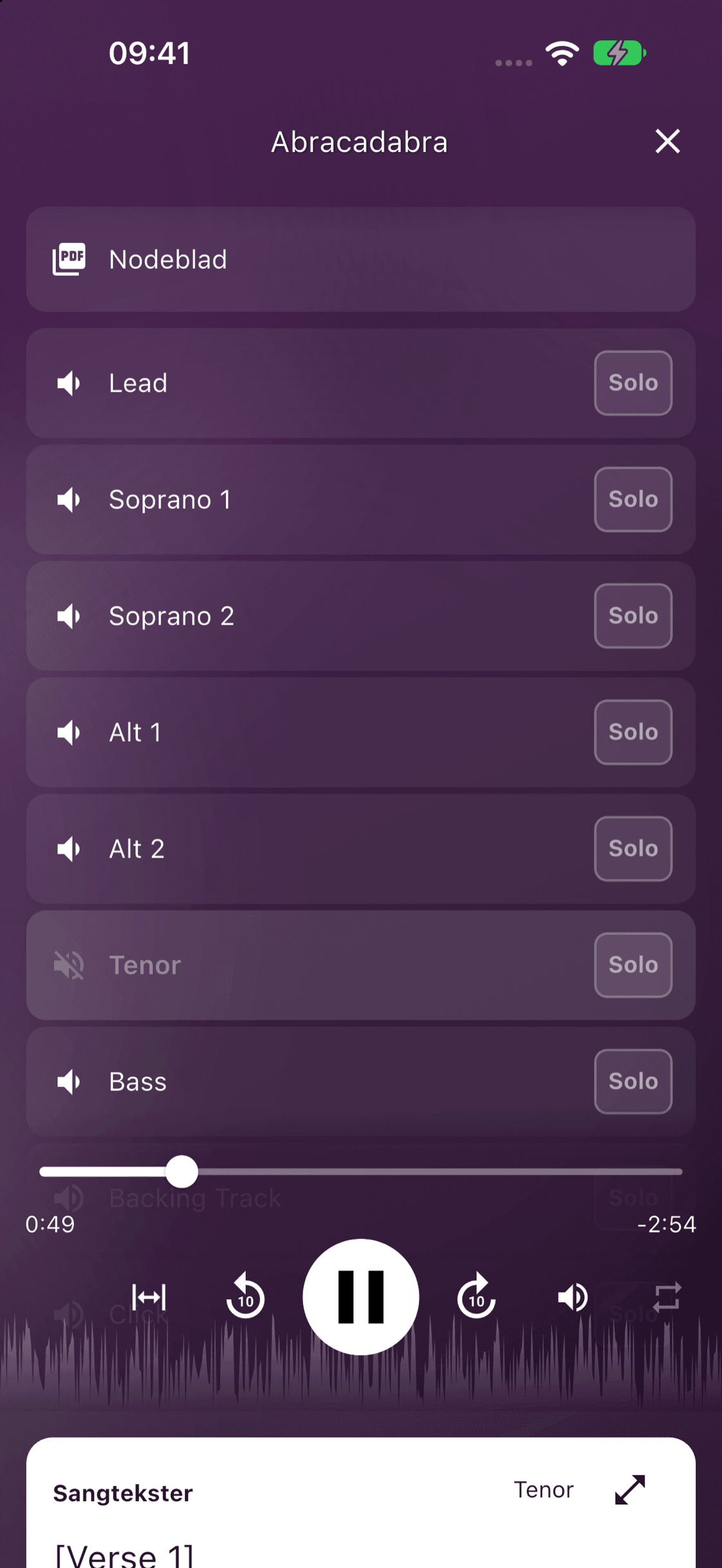Skip forward 10 seconds
Viewport: 722px width, 1568px height.
[476, 1297]
